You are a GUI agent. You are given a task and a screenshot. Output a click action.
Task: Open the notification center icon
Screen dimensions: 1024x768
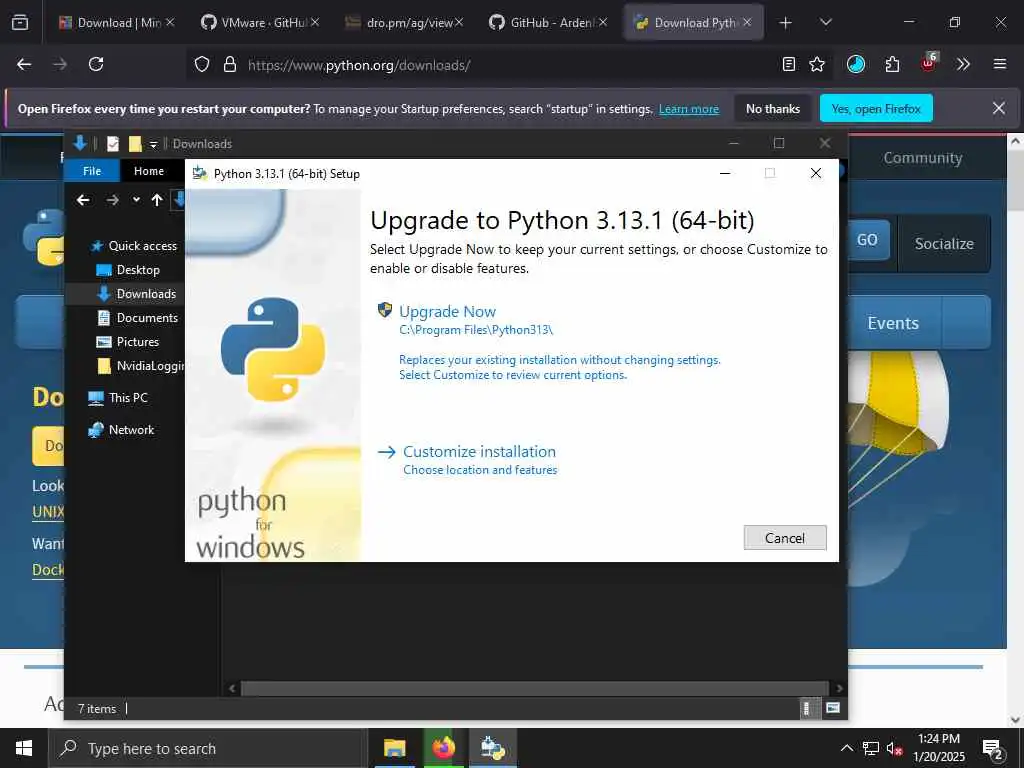point(993,750)
